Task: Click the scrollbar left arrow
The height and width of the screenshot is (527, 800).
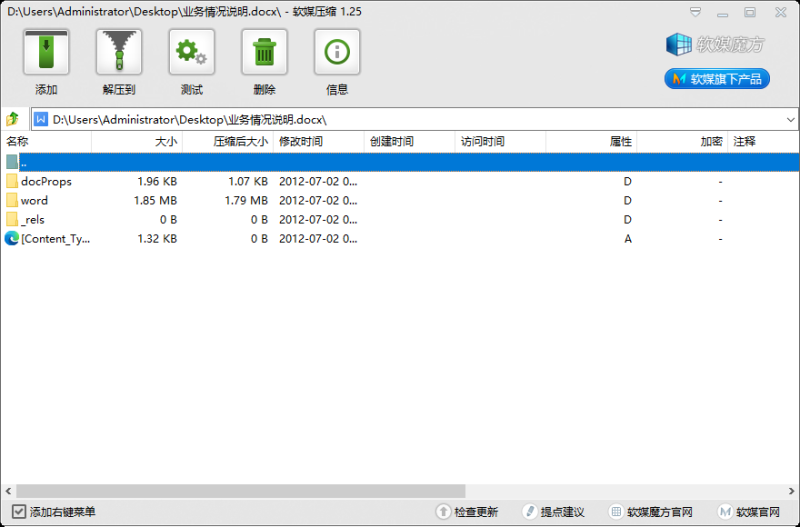Action: pos(8,491)
